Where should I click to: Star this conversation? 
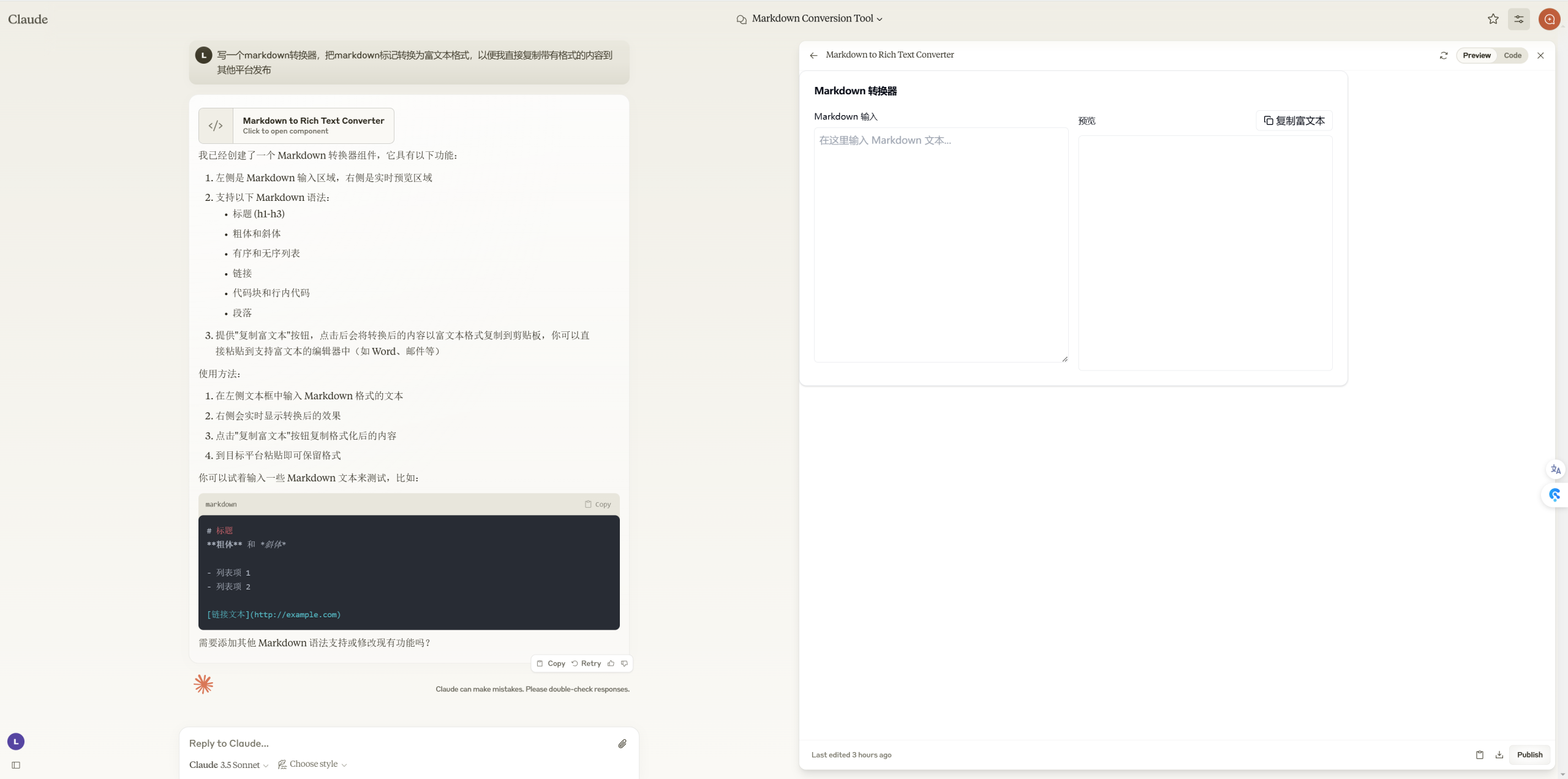[1493, 19]
